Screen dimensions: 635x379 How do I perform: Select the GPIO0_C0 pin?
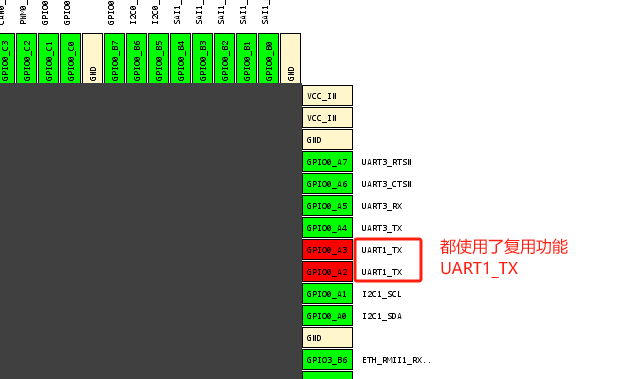tap(70, 58)
